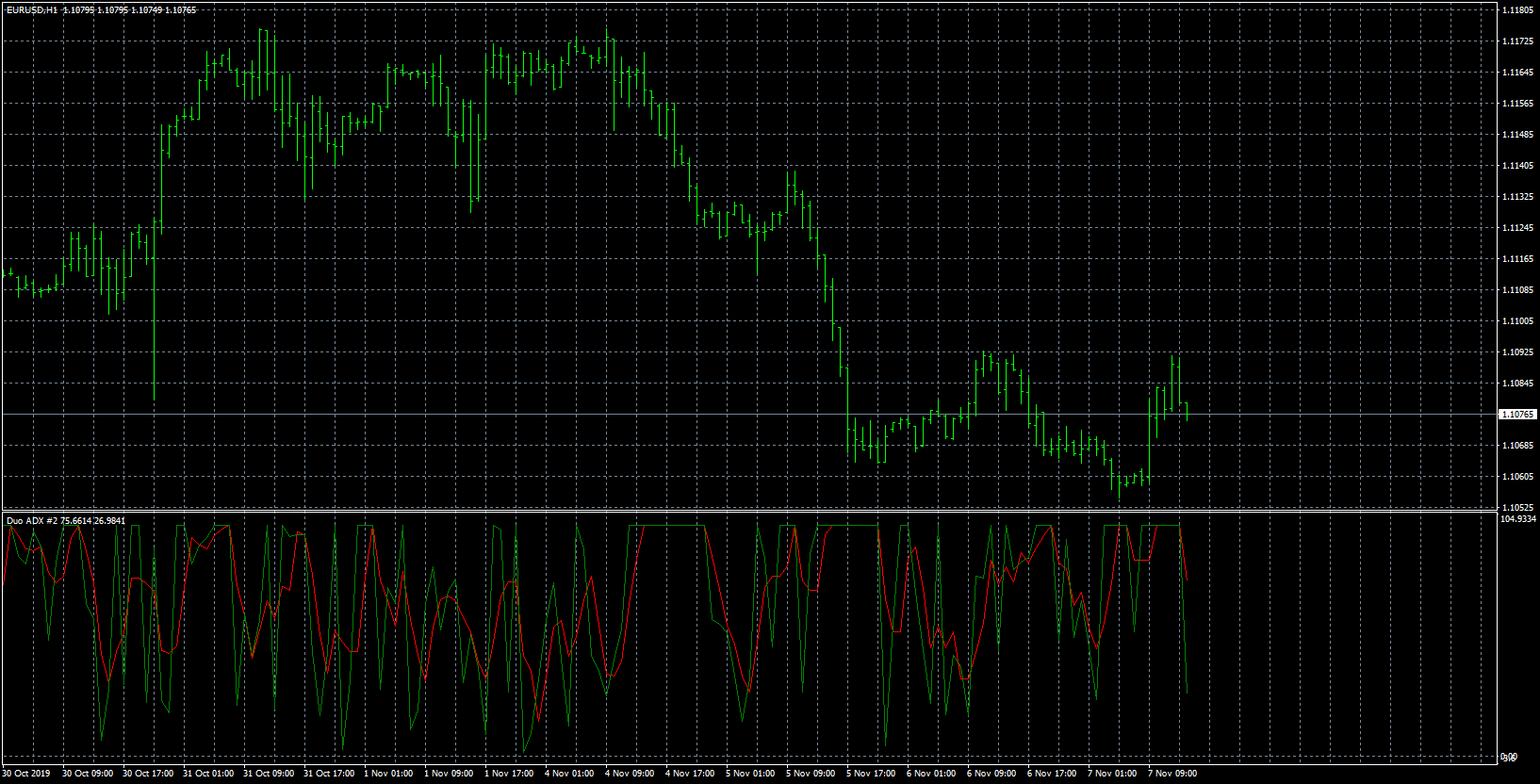1540x784 pixels.
Task: Click the 1 Nov 01:00 time label
Action: (388, 774)
